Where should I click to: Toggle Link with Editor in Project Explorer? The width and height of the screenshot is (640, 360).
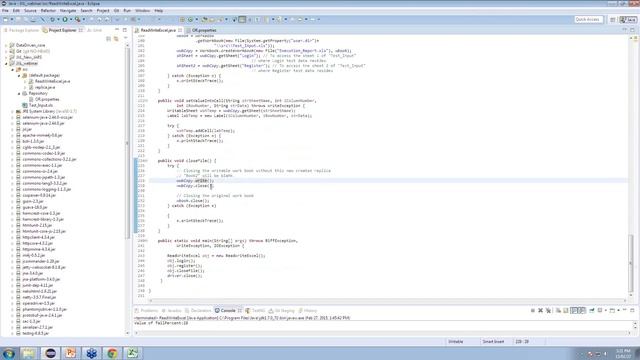116,38
